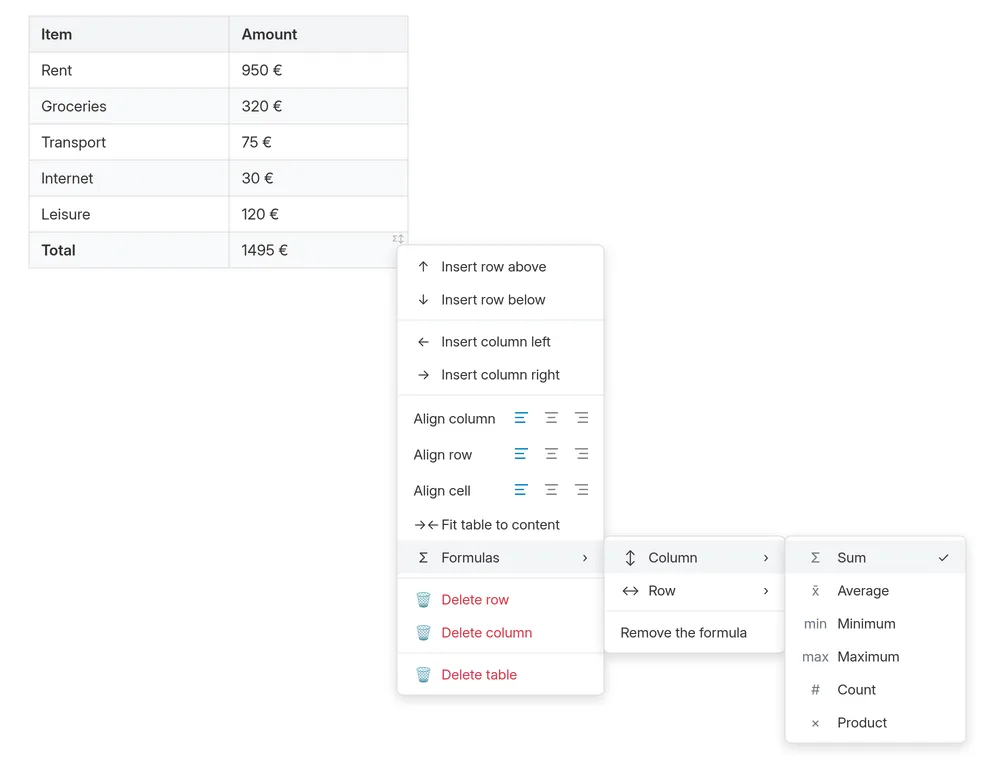Align row to the left

521,454
